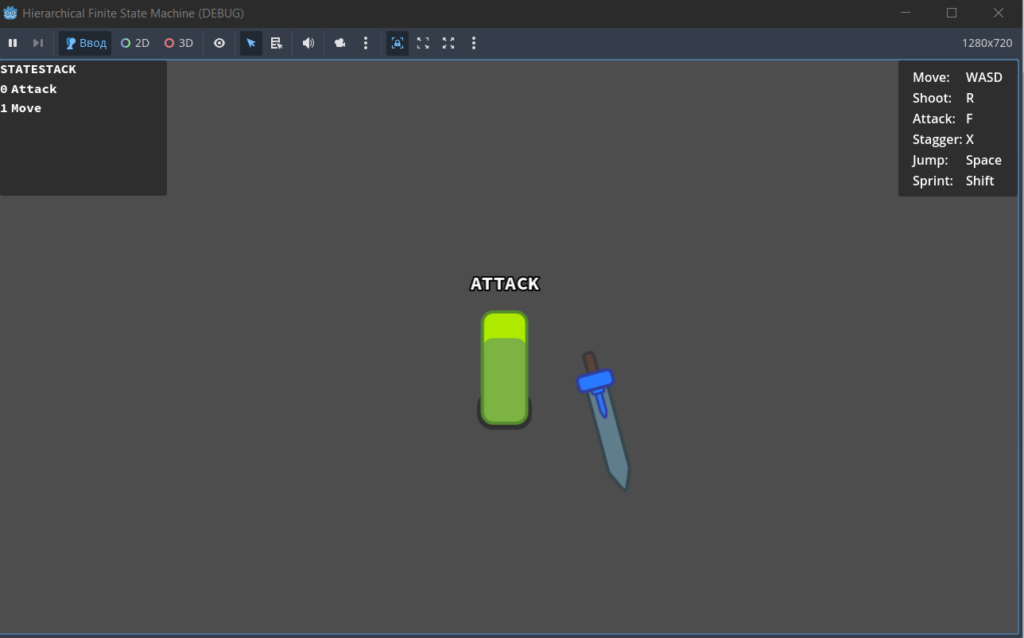Click the 'Jump: Space' help line
1024x638 pixels.
[957, 160]
